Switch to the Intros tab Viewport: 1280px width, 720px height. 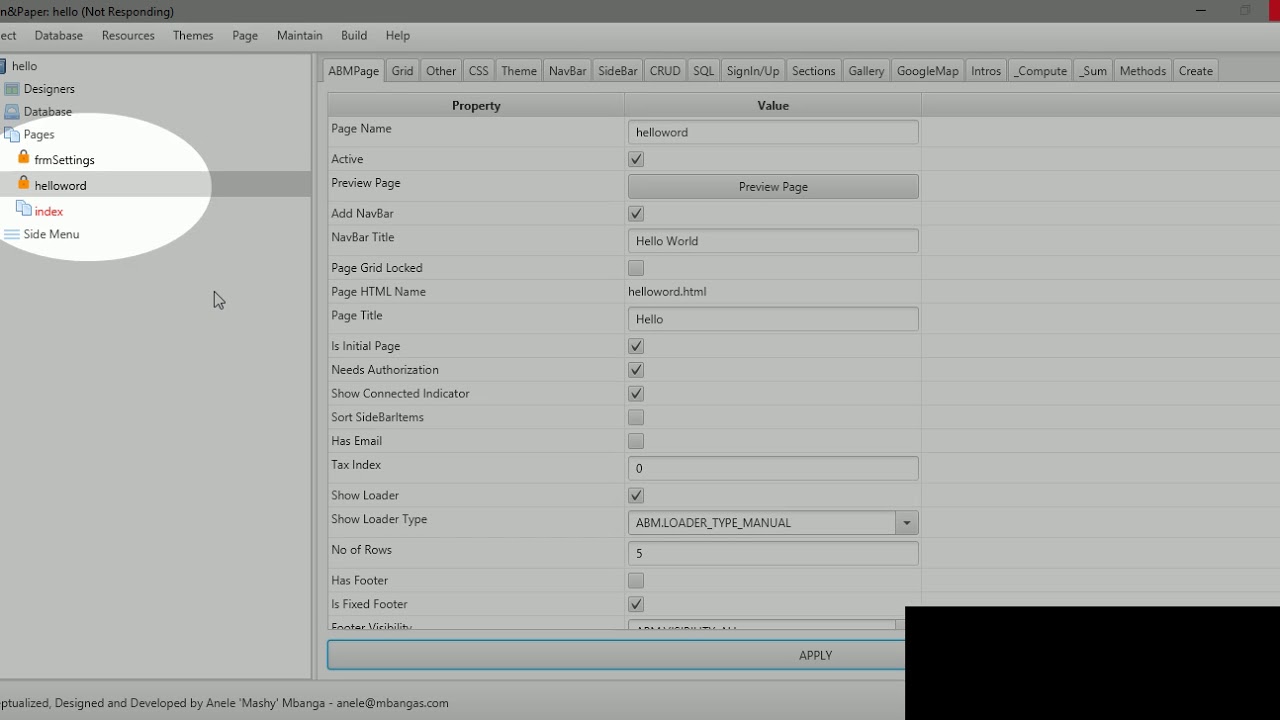click(x=986, y=71)
